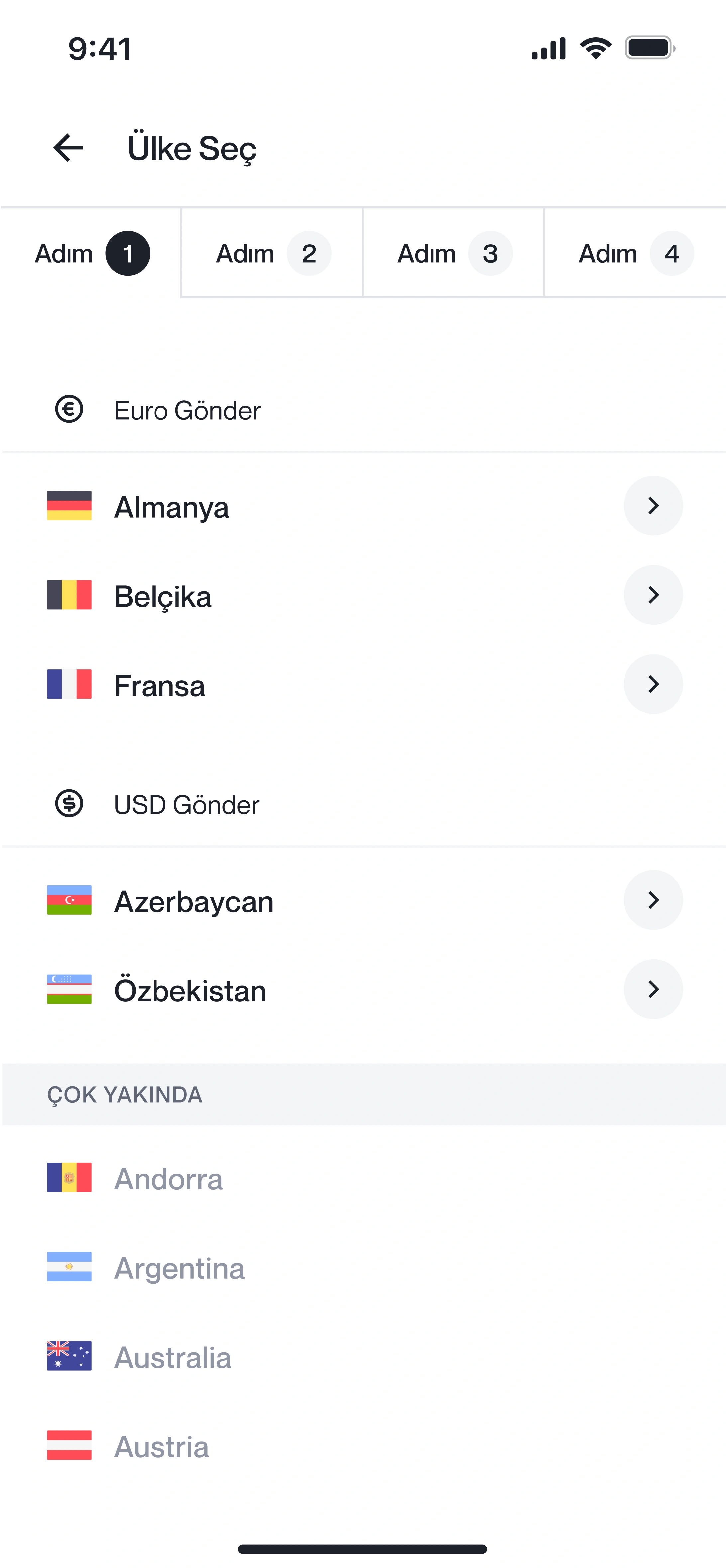The height and width of the screenshot is (1568, 726).
Task: Open Fransa via chevron arrow
Action: [653, 684]
